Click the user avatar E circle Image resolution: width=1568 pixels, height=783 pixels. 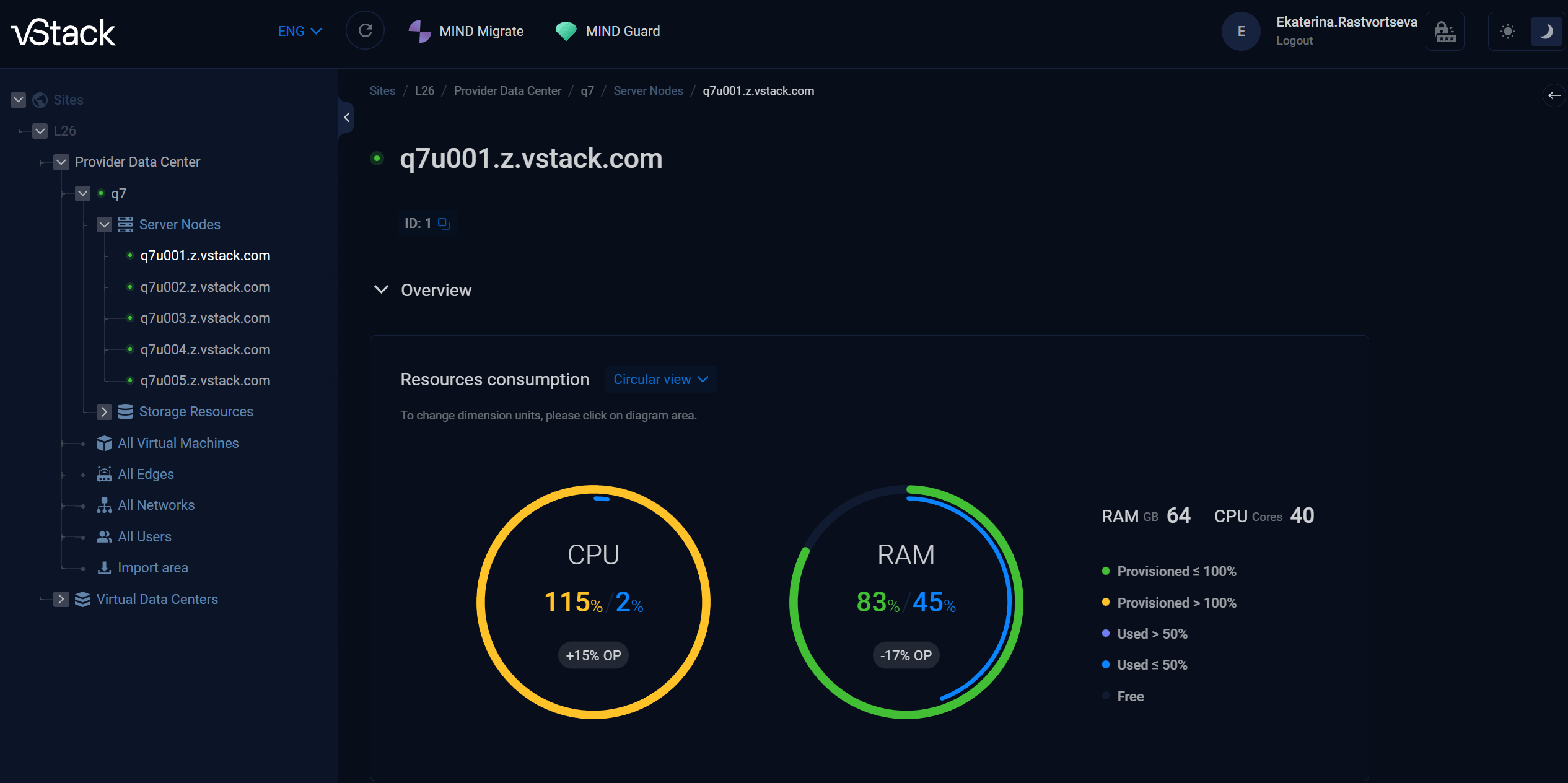click(x=1240, y=31)
